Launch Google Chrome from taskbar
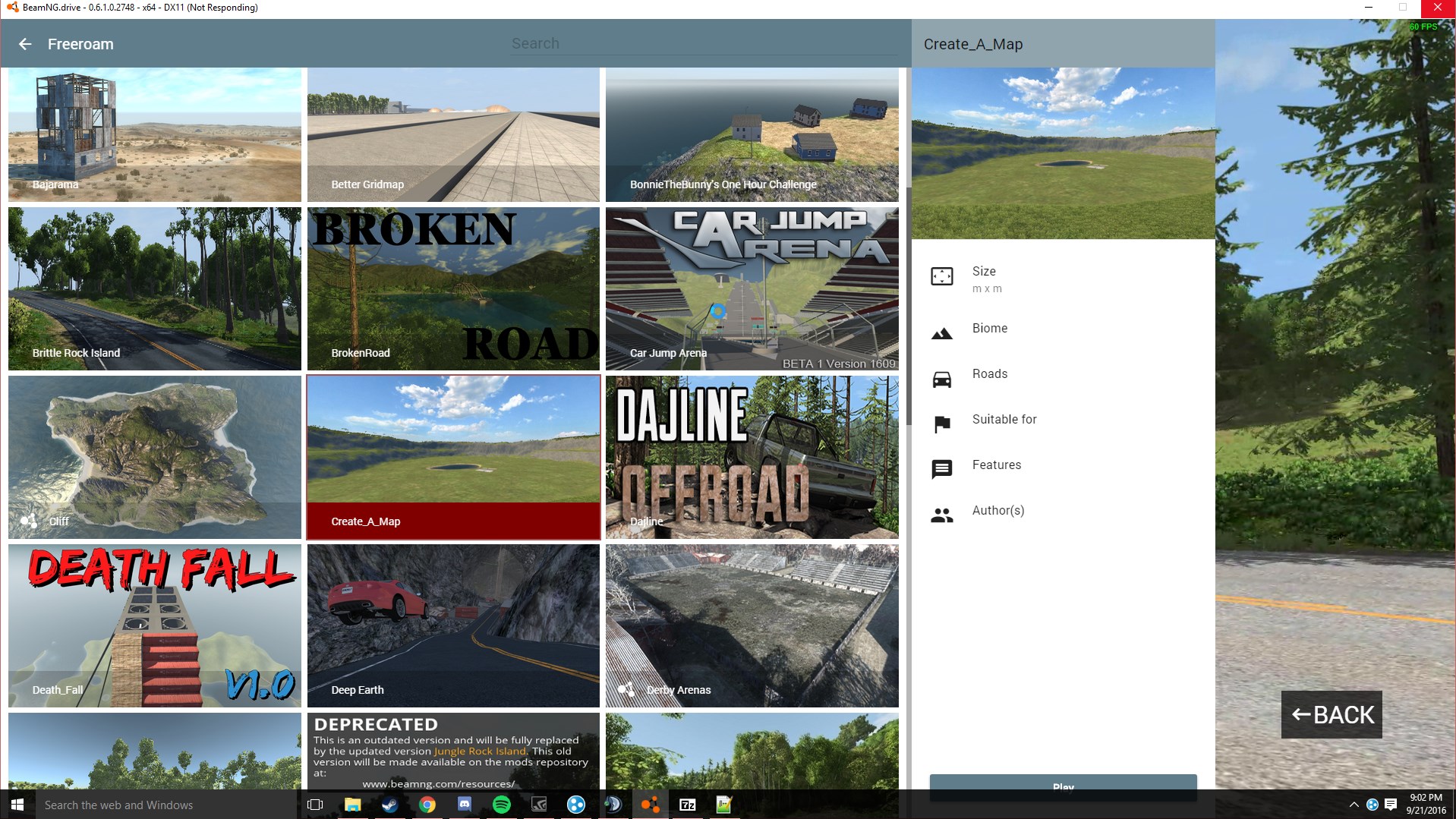 [x=427, y=805]
